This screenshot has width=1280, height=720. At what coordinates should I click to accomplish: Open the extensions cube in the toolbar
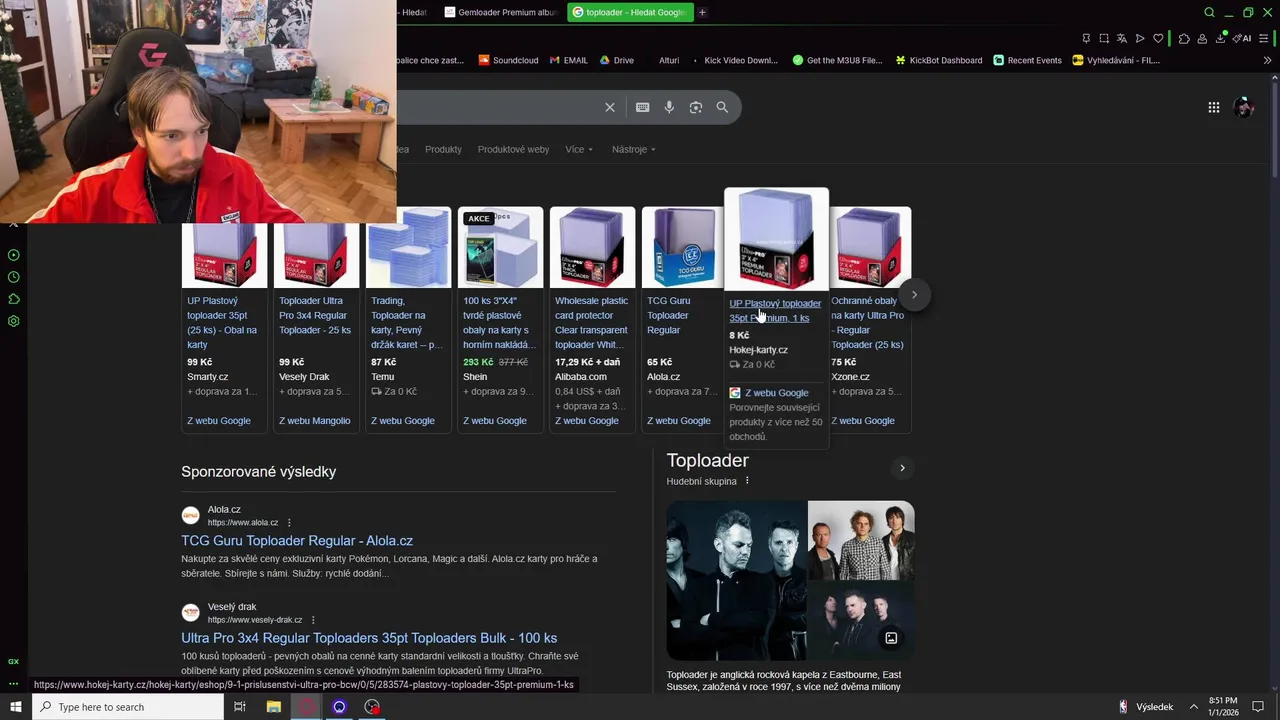click(x=1184, y=38)
